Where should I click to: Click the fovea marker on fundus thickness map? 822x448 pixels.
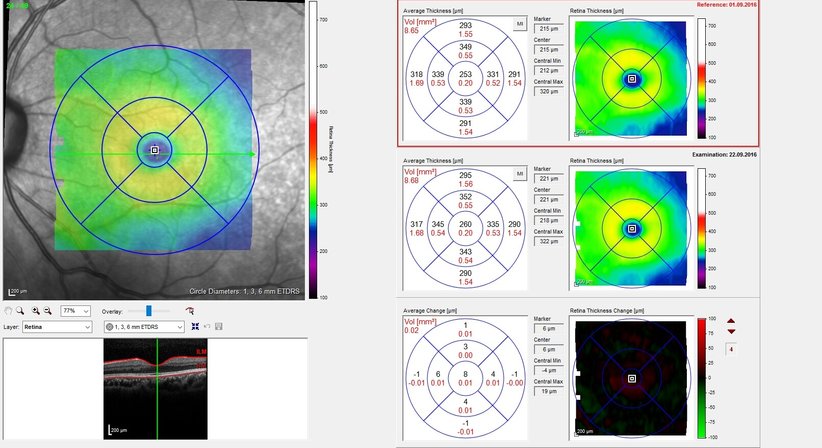point(154,150)
